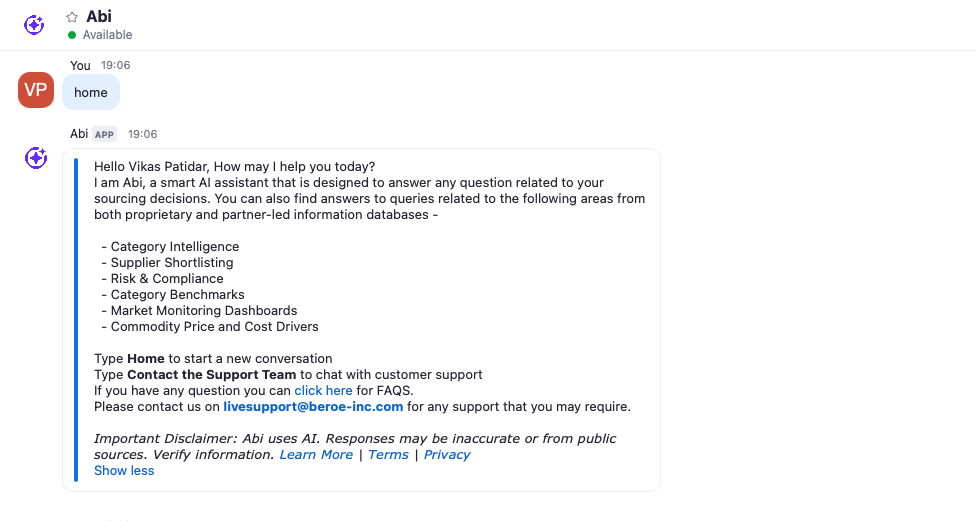Select the 'home' message bubble
976x521 pixels.
click(91, 93)
